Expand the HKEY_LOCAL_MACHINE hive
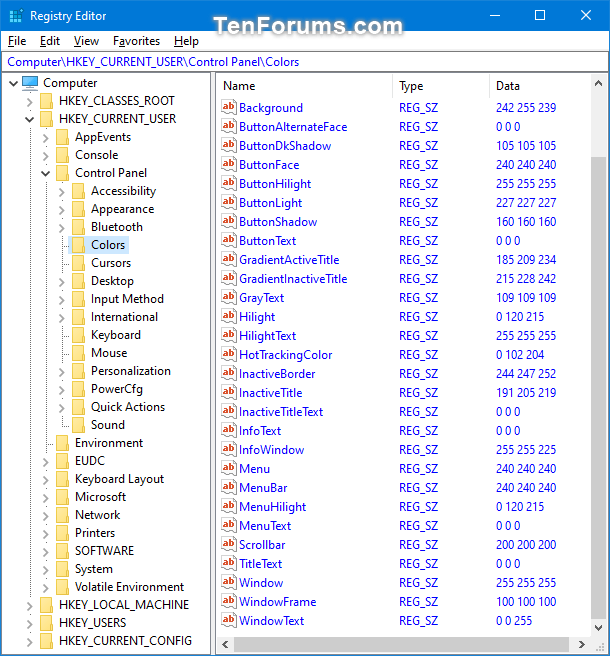610x656 pixels. point(29,605)
